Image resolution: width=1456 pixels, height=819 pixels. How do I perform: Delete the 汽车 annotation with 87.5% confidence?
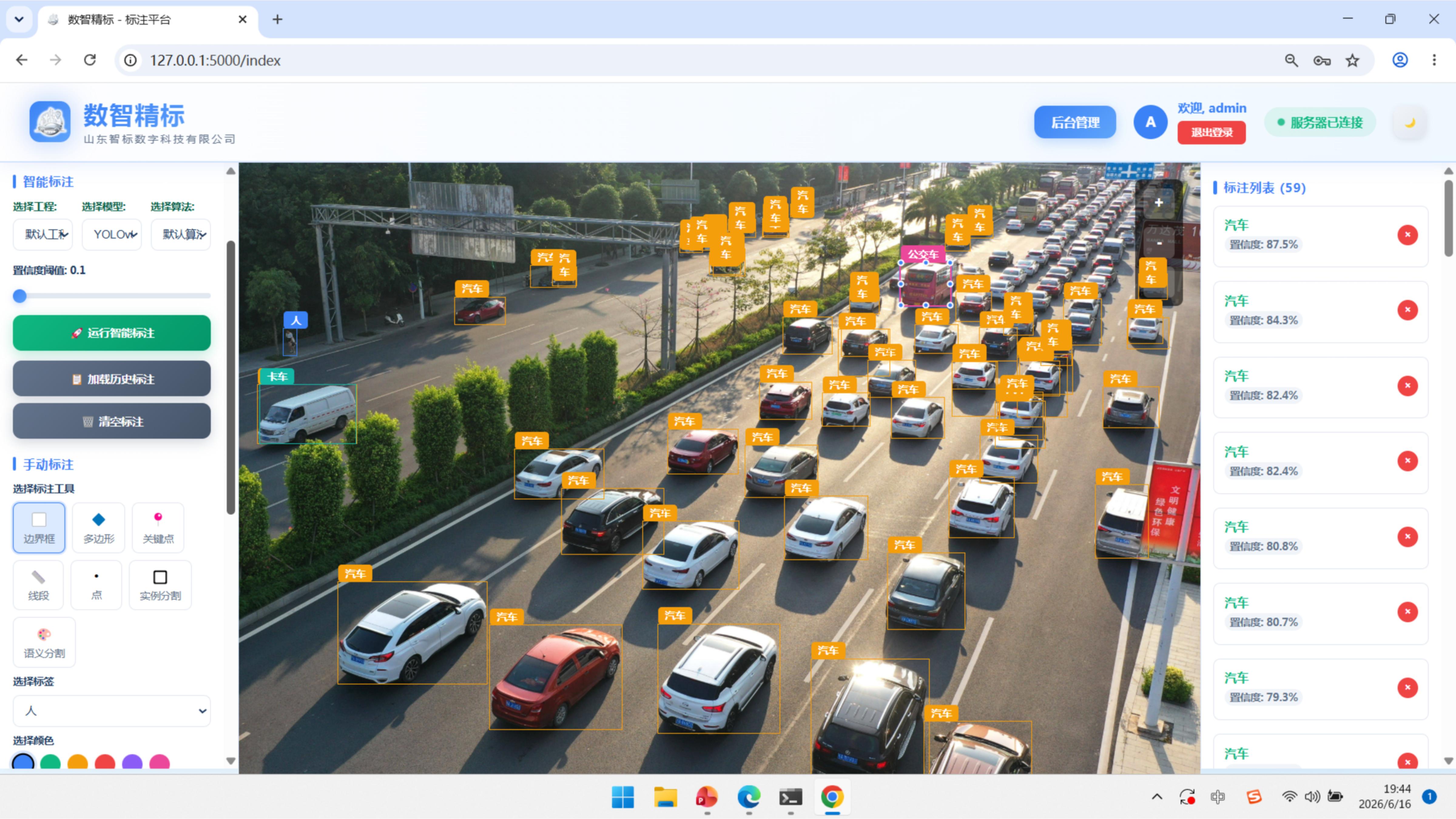(1407, 234)
